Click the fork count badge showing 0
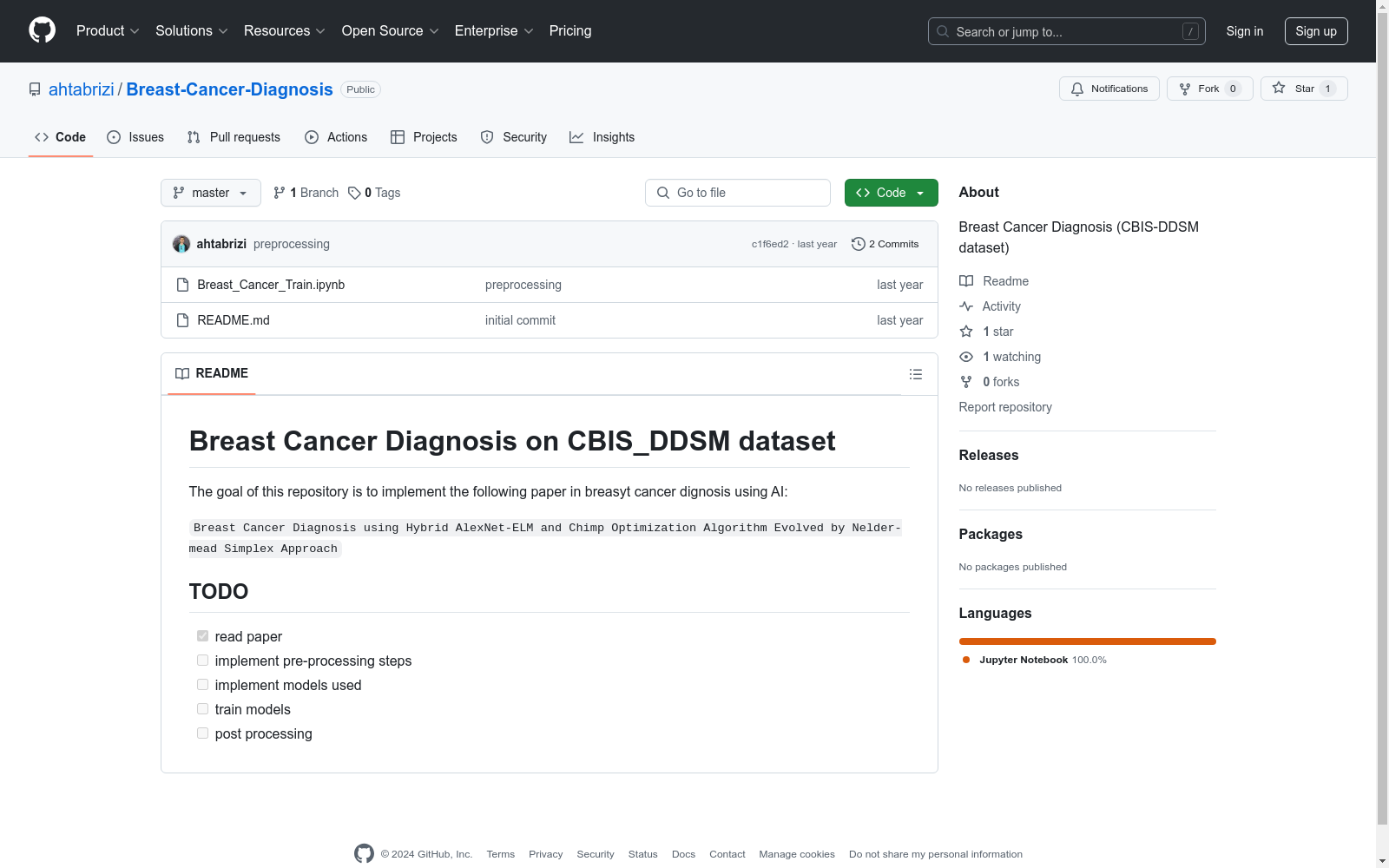The image size is (1389, 868). click(x=1233, y=89)
